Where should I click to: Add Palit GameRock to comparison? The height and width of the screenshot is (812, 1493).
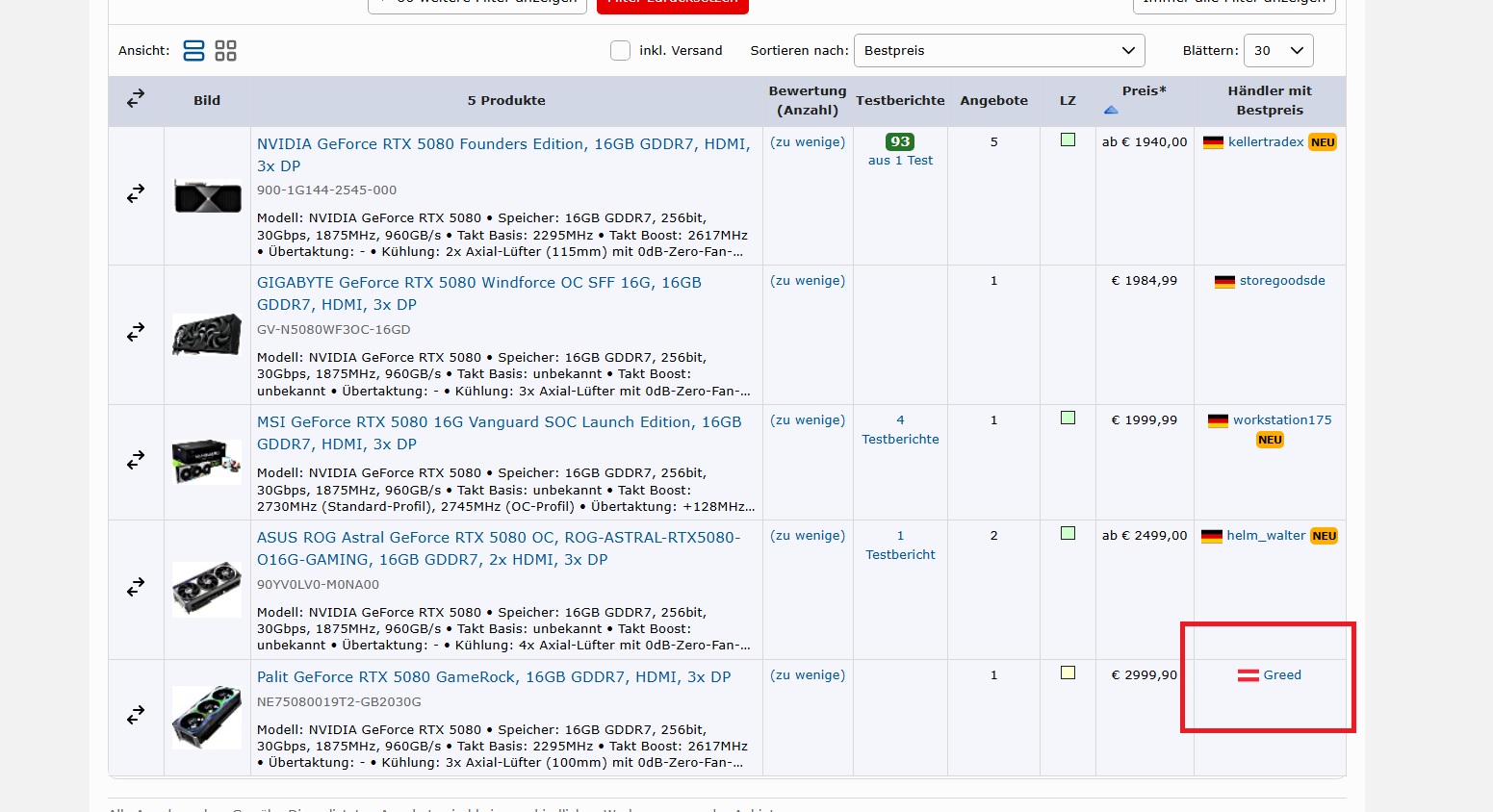pyautogui.click(x=136, y=715)
